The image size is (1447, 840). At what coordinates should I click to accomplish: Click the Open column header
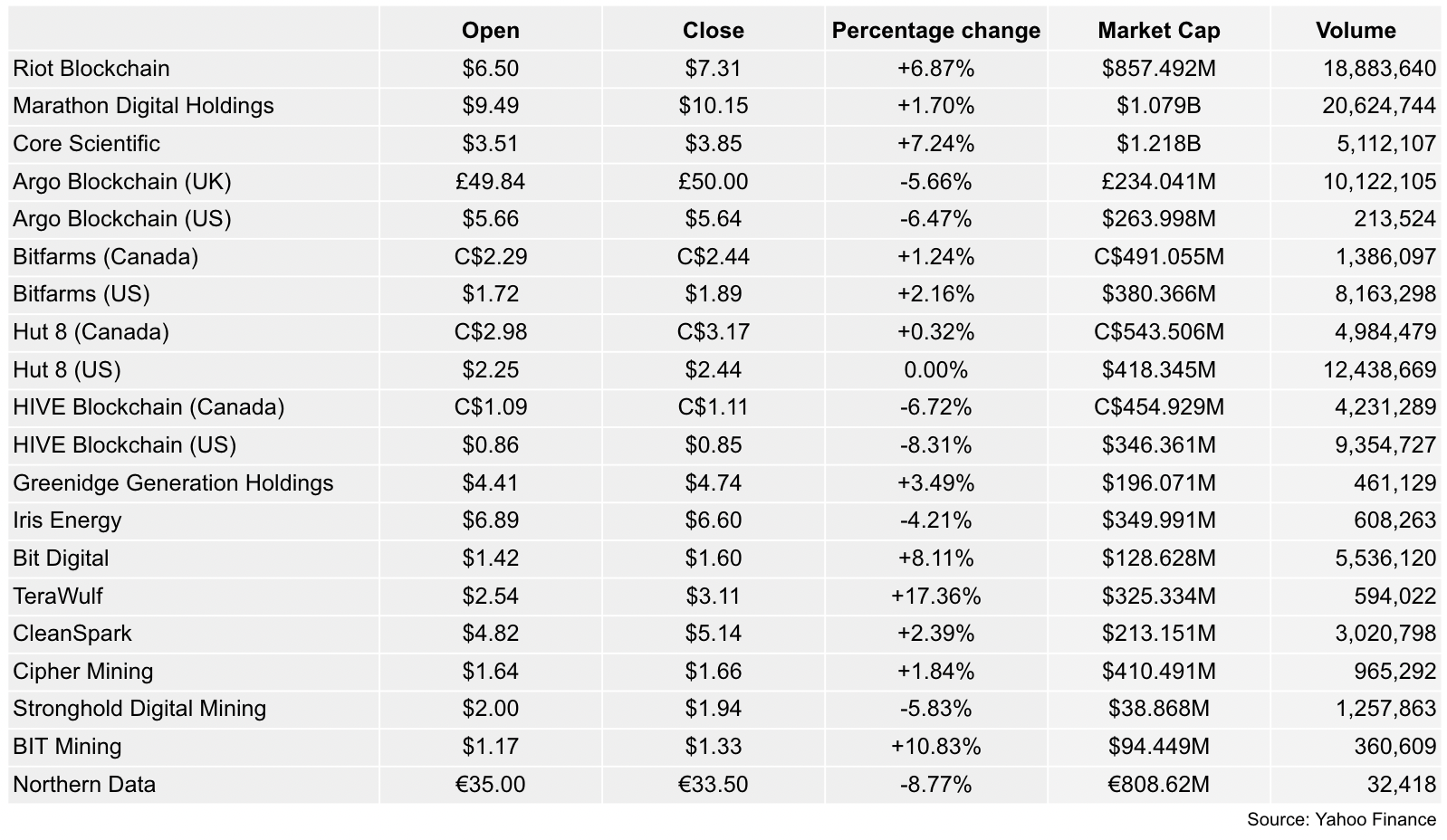pyautogui.click(x=490, y=31)
